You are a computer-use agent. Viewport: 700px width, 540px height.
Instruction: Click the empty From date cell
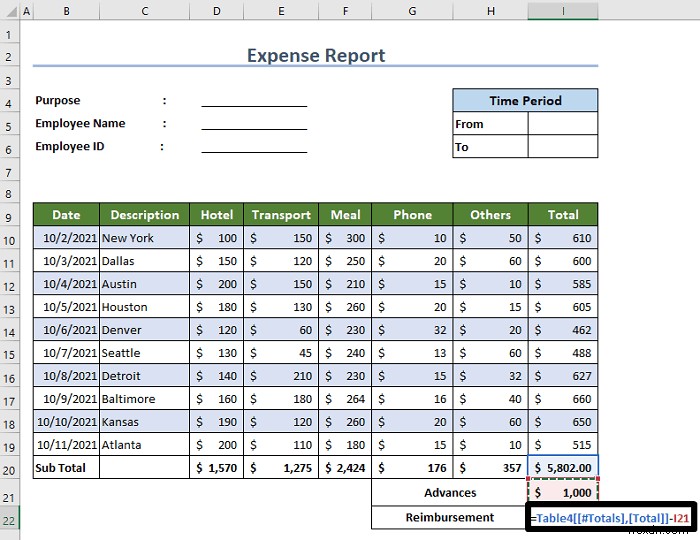563,124
